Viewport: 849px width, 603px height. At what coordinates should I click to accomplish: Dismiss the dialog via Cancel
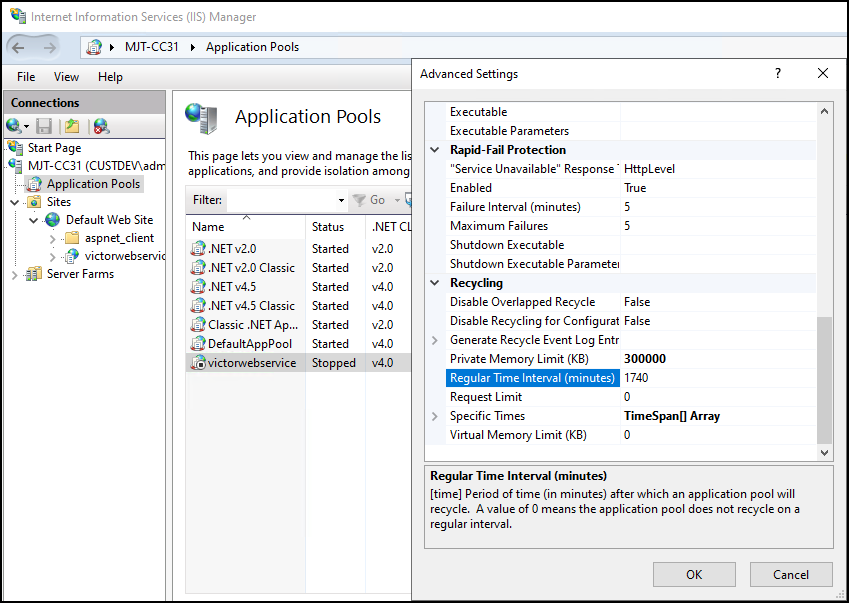[791, 574]
